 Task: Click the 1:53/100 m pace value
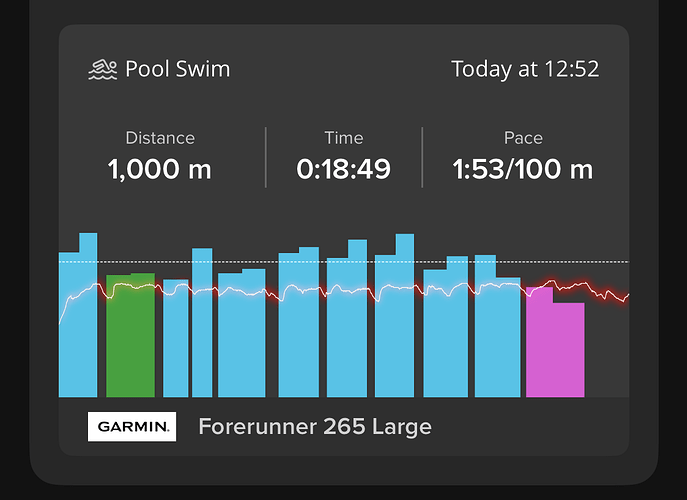[523, 169]
